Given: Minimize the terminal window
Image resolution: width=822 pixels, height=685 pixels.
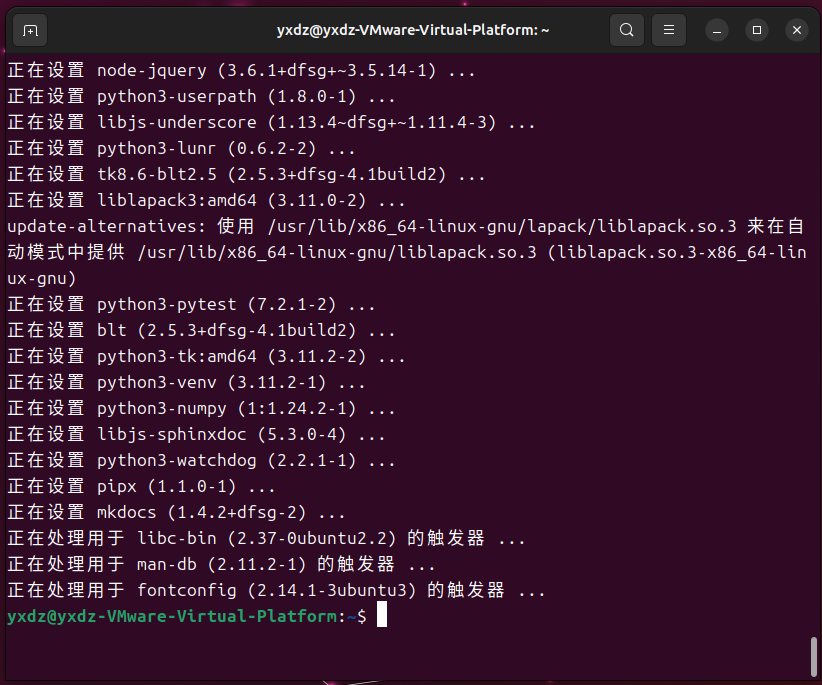Looking at the screenshot, I should pos(717,30).
